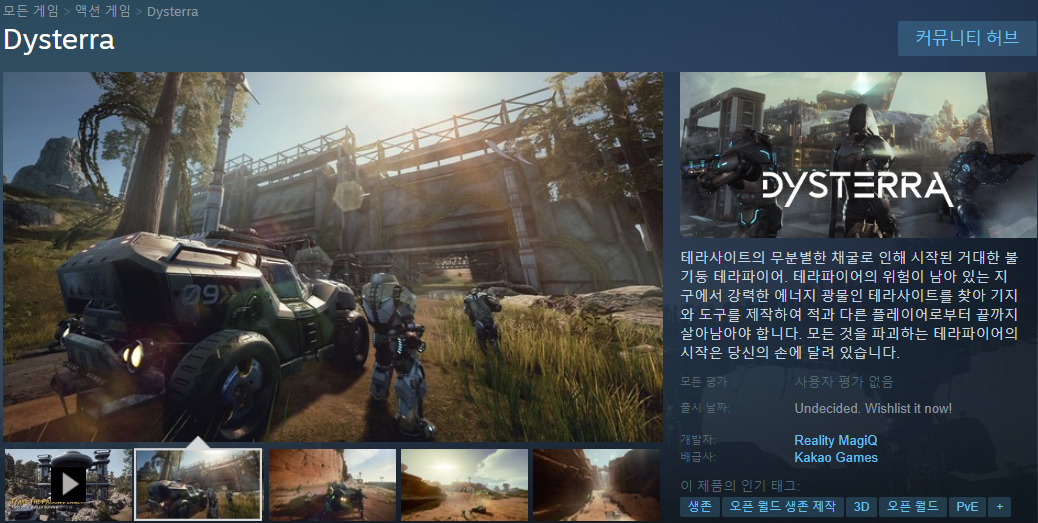Expand more tags with the plus button
The width and height of the screenshot is (1038, 523).
pyautogui.click(x=999, y=507)
